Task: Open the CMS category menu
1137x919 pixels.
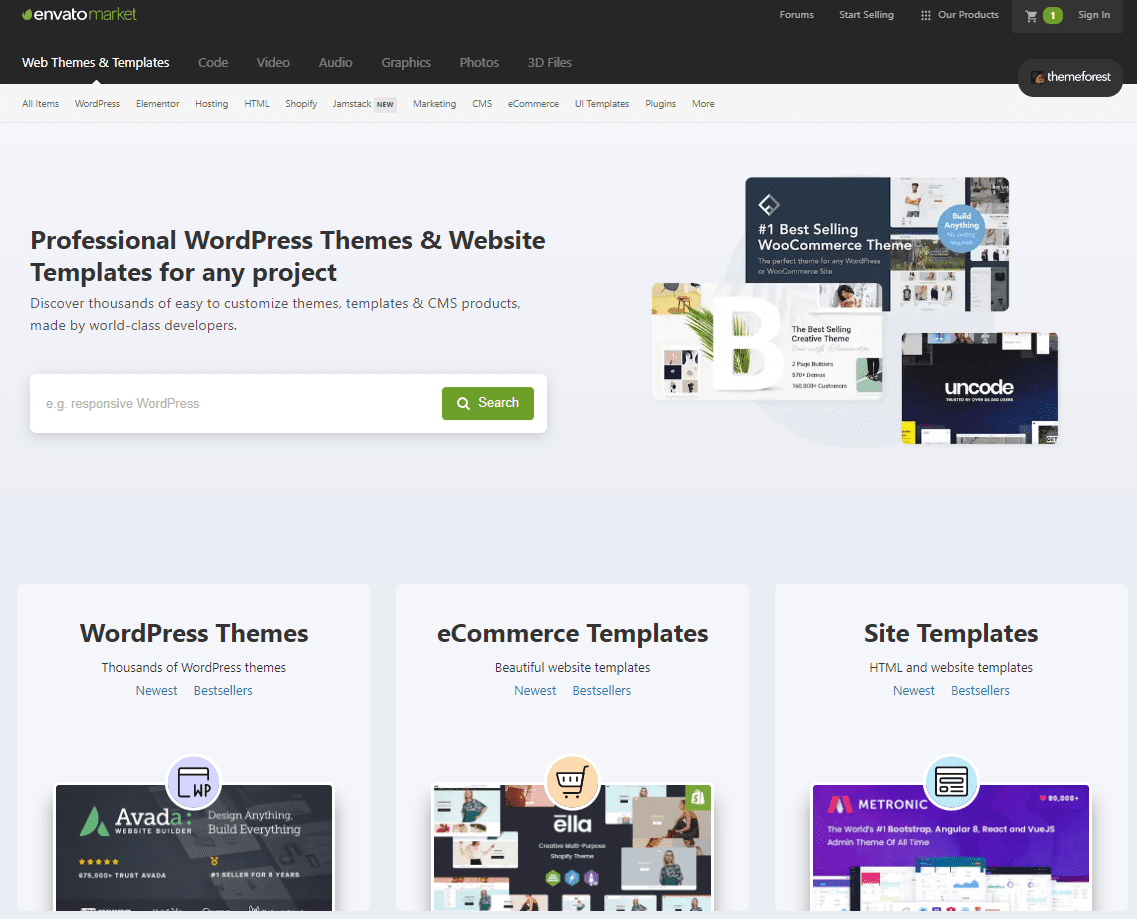Action: coord(482,104)
